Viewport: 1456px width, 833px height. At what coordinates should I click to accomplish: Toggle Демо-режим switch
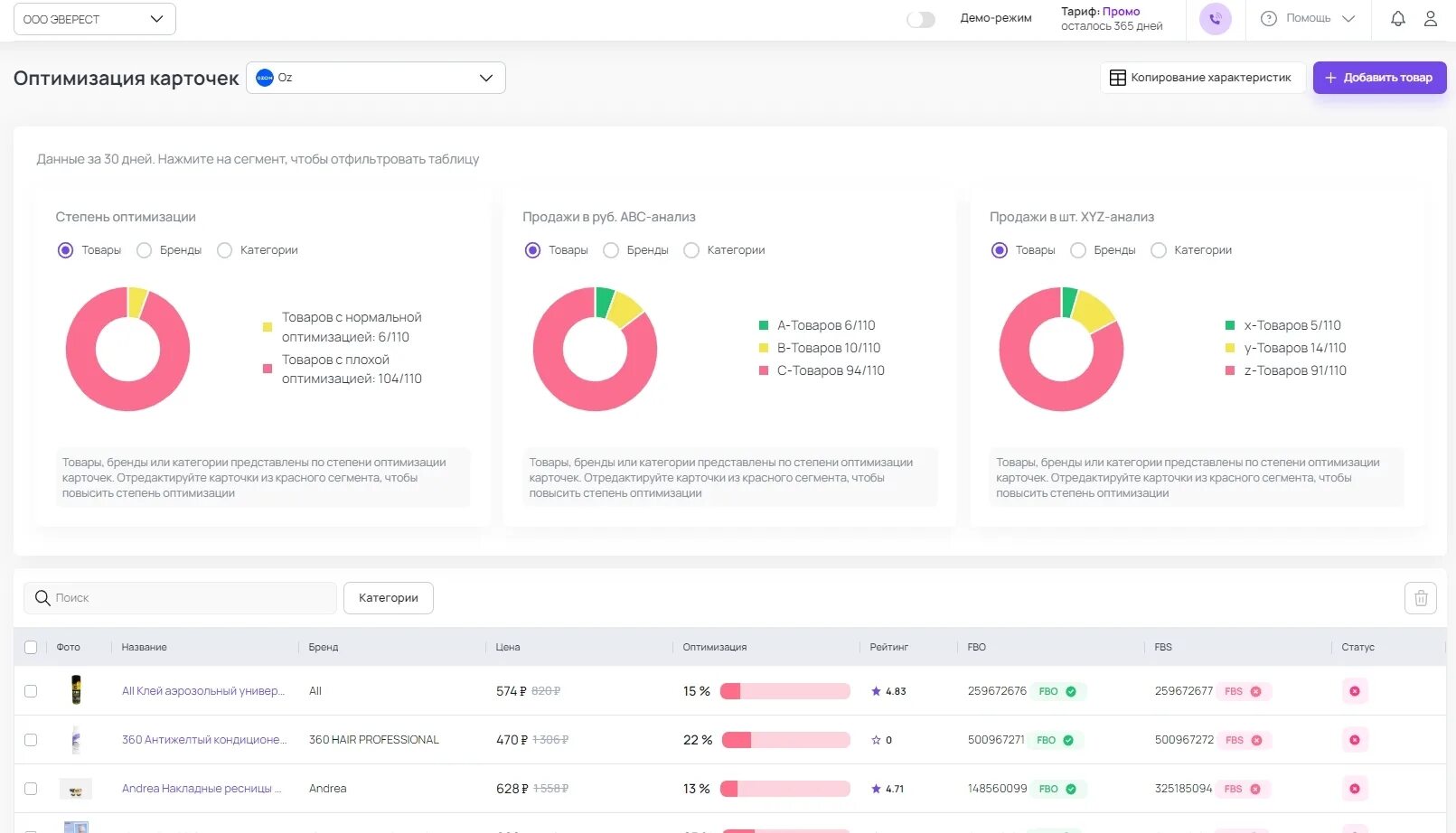[921, 19]
